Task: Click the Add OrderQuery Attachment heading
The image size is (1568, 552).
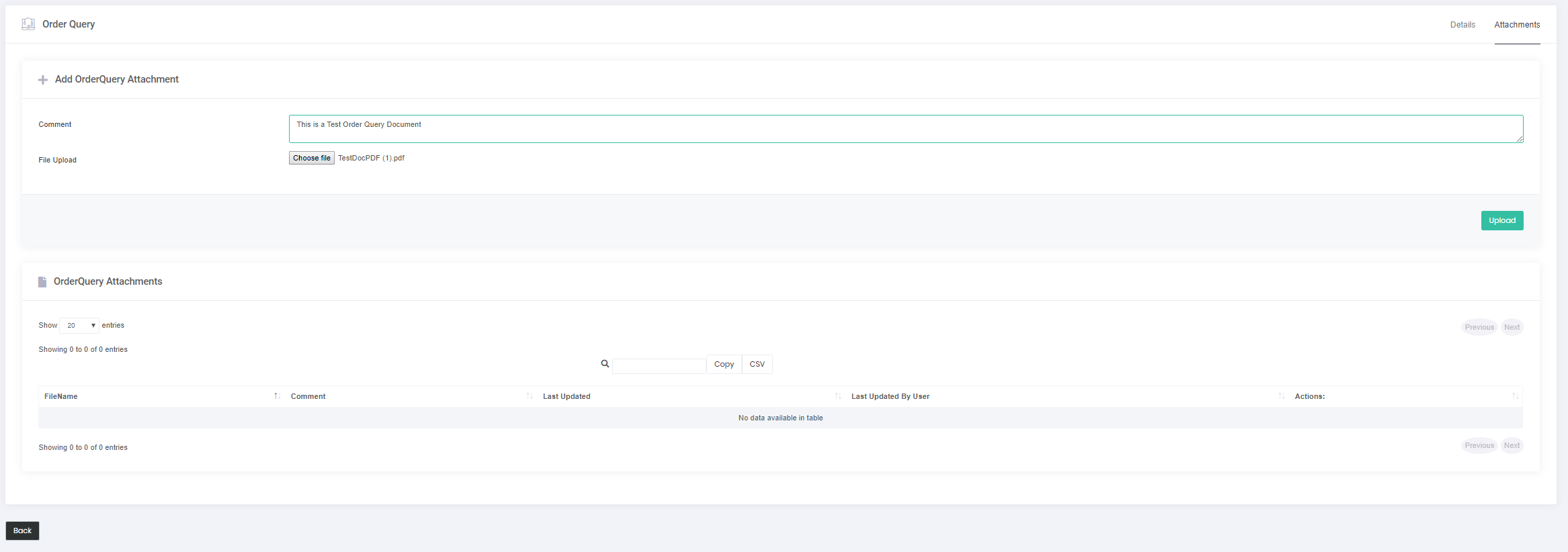Action: [117, 79]
